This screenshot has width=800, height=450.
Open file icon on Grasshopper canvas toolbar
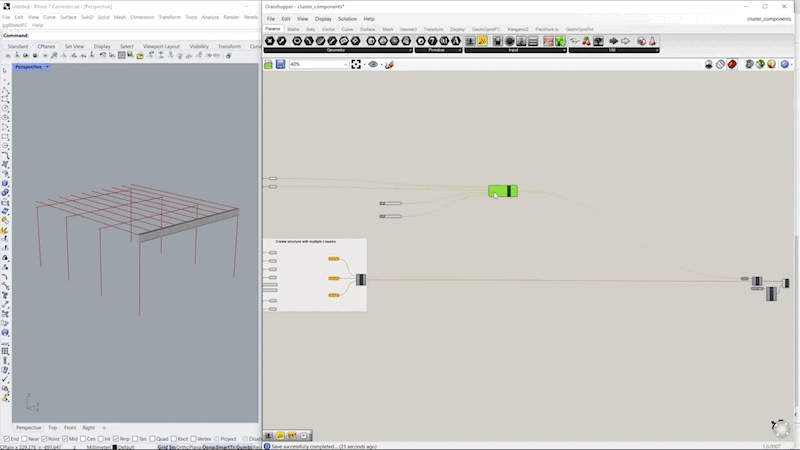click(x=268, y=64)
